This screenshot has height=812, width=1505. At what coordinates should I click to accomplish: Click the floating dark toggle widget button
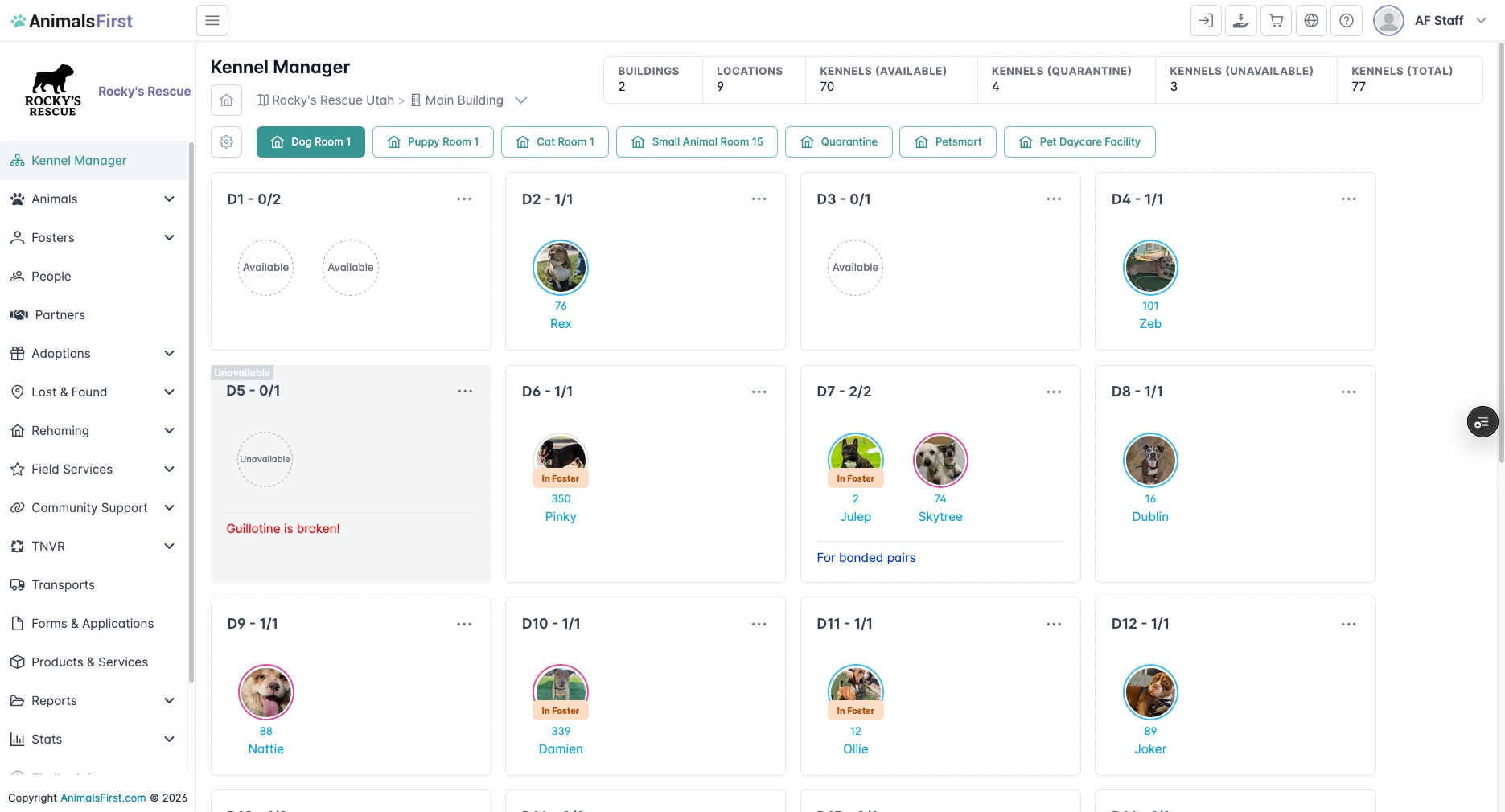pos(1482,422)
